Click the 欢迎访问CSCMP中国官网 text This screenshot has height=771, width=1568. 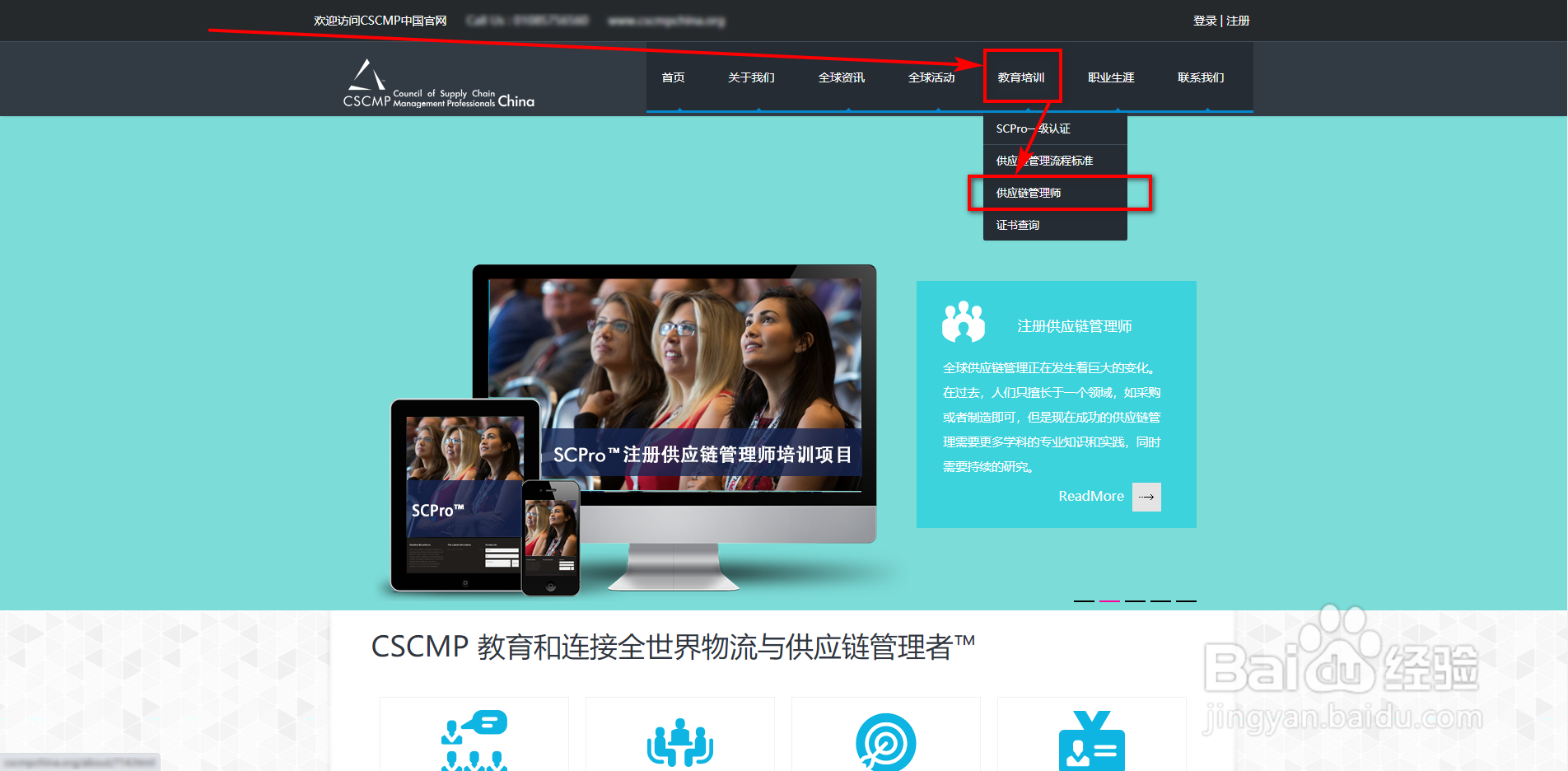(x=380, y=21)
